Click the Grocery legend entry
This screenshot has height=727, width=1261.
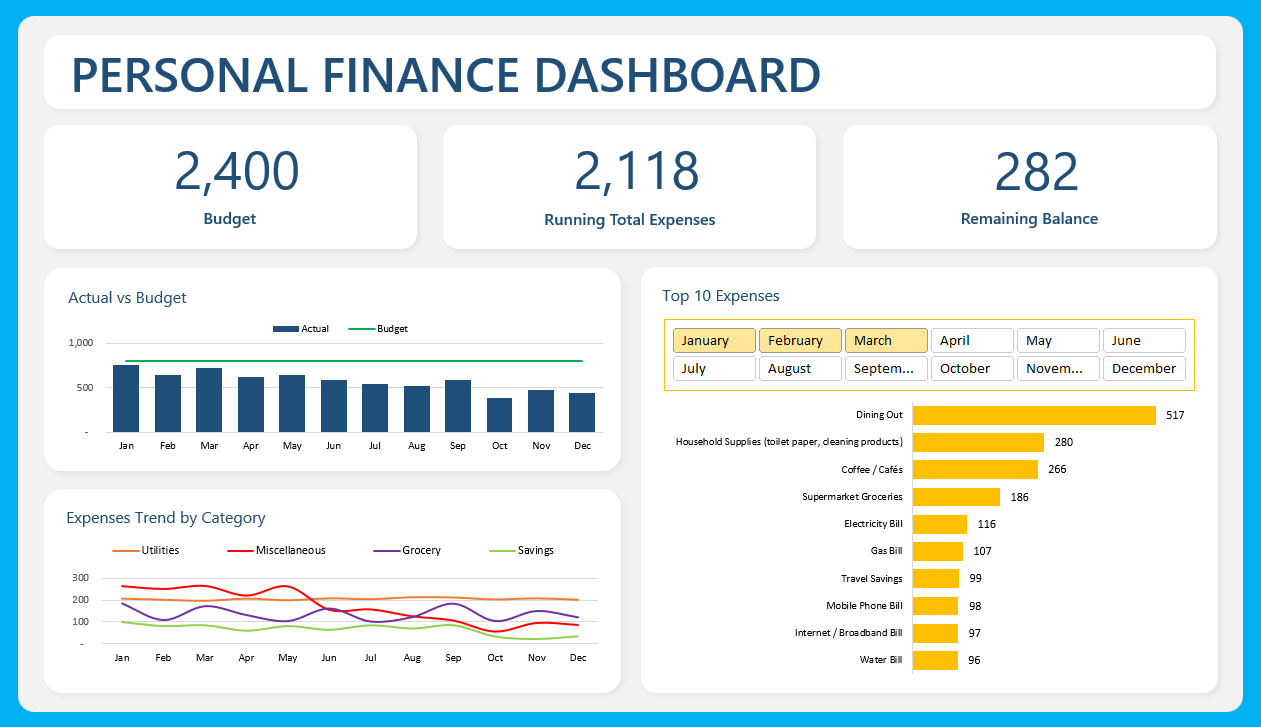coord(407,550)
